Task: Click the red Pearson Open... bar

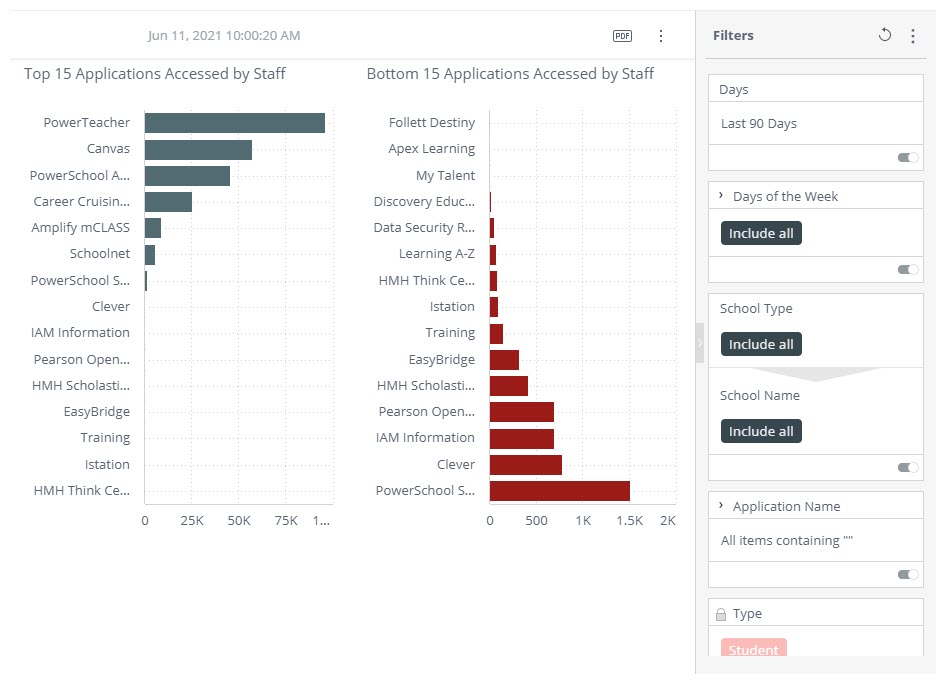Action: pos(522,412)
